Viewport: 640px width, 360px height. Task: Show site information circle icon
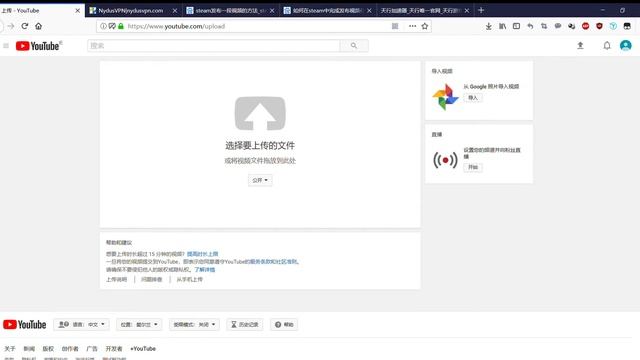point(103,26)
